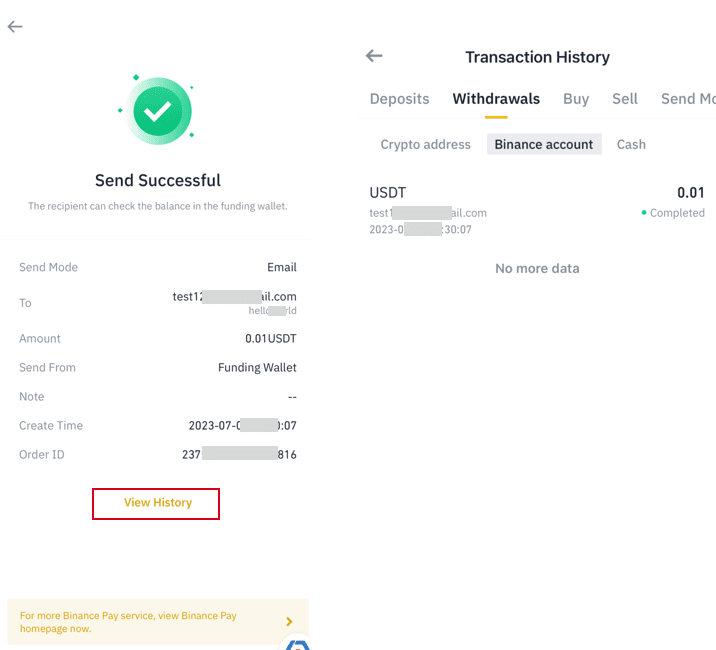This screenshot has height=650, width=716.
Task: Click the Funding Wallet value
Action: coord(257,368)
